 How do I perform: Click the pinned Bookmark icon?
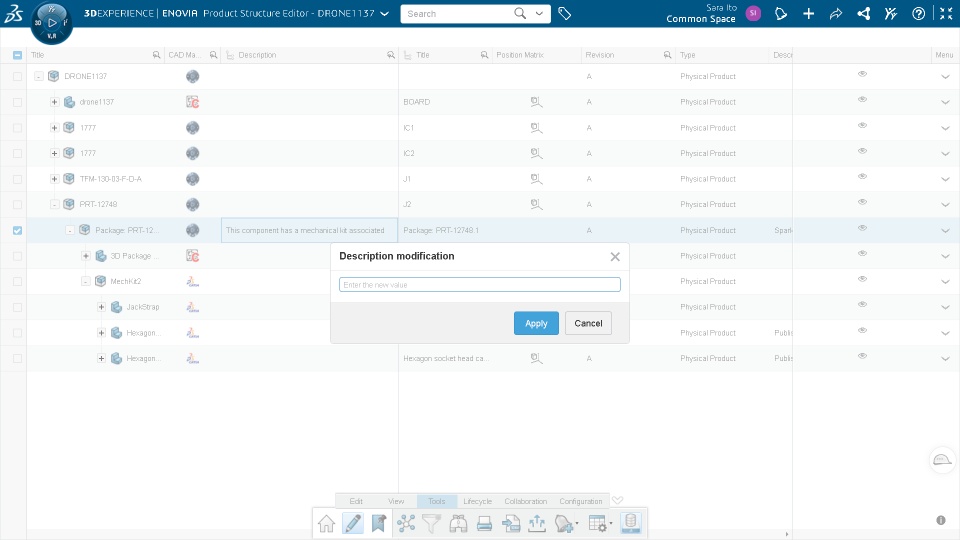pyautogui.click(x=379, y=523)
